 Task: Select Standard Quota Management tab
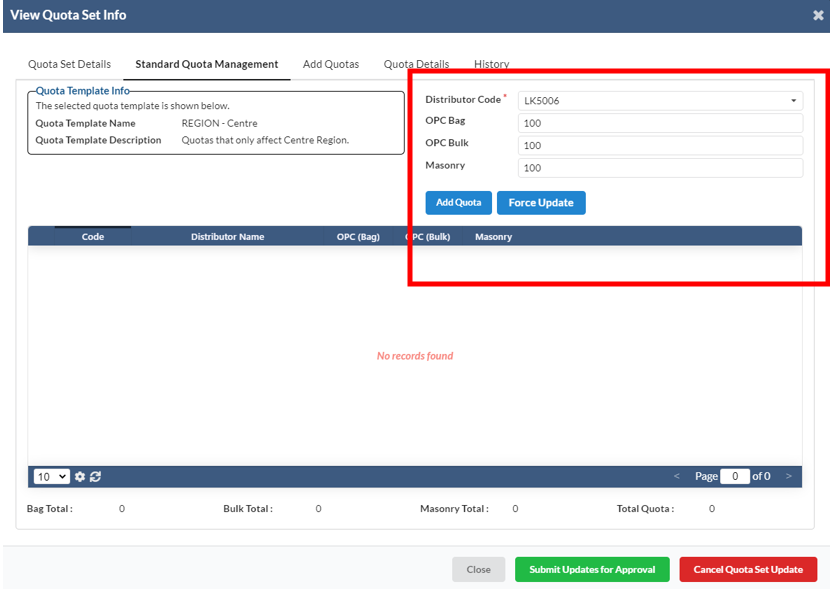[206, 64]
